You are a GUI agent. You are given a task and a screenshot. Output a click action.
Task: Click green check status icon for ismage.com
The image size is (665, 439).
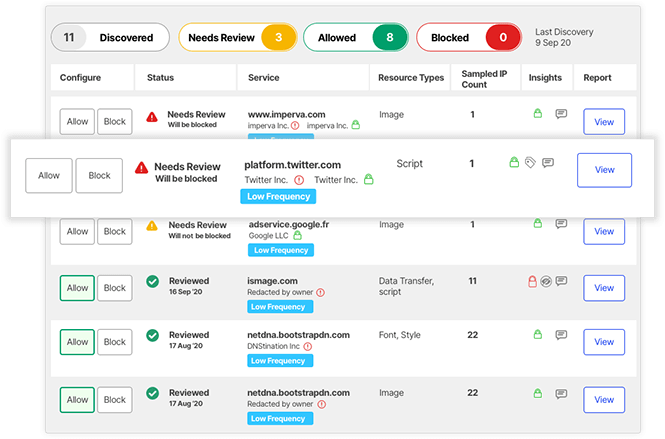pos(152,281)
